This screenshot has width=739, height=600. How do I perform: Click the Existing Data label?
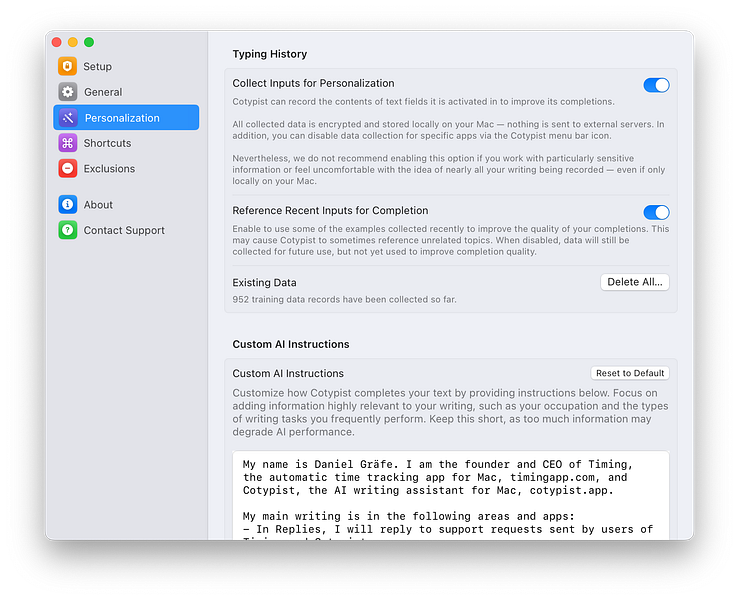tap(264, 282)
